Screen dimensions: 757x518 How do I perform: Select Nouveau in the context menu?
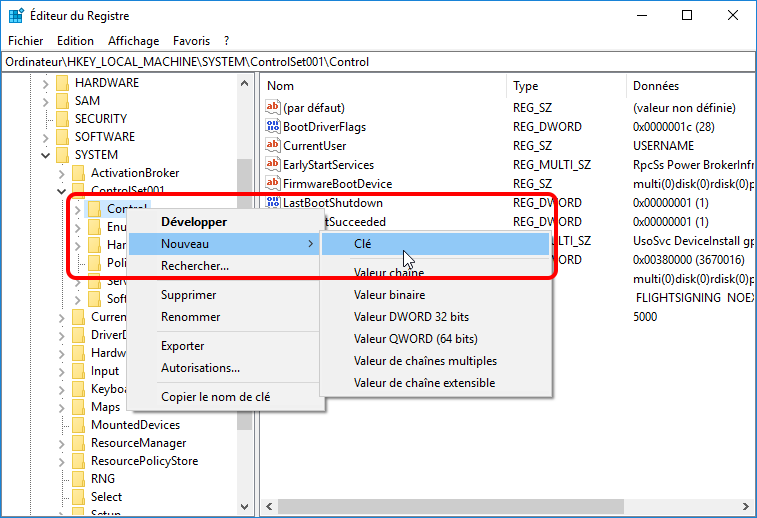click(x=224, y=244)
